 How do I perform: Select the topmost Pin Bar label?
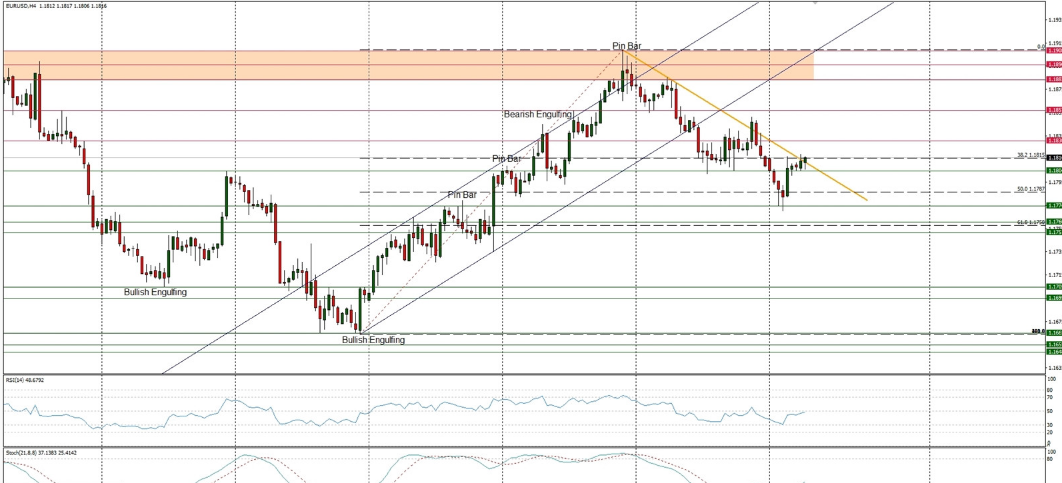(627, 46)
